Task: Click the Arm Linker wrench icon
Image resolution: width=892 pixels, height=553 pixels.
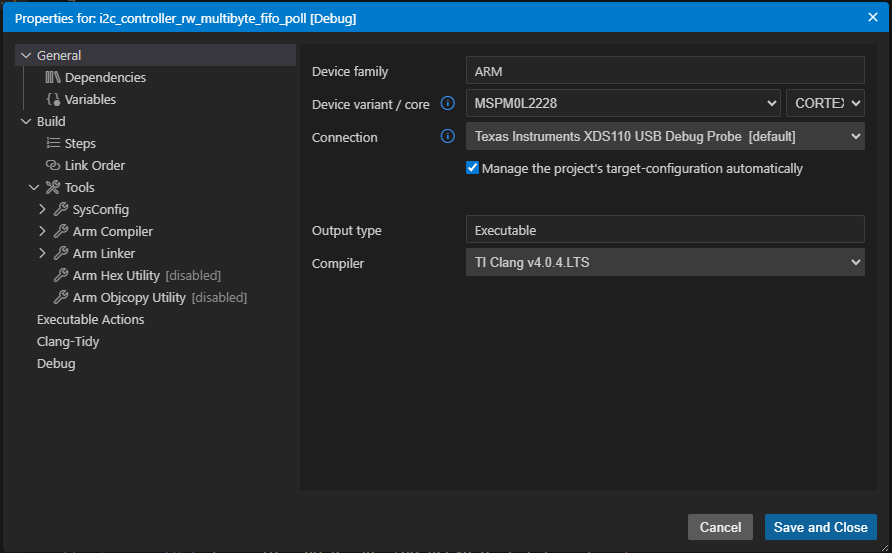Action: 61,253
